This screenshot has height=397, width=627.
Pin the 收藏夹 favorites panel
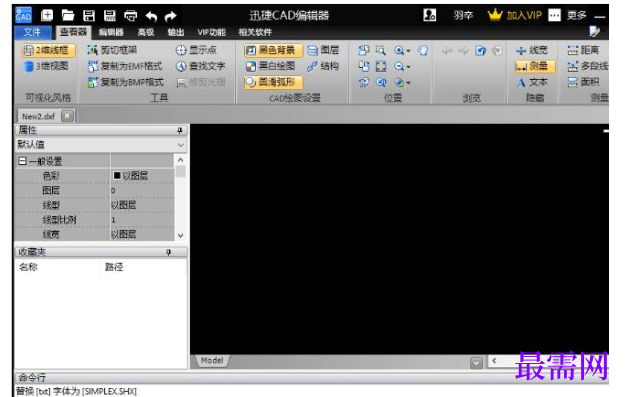[x=169, y=252]
